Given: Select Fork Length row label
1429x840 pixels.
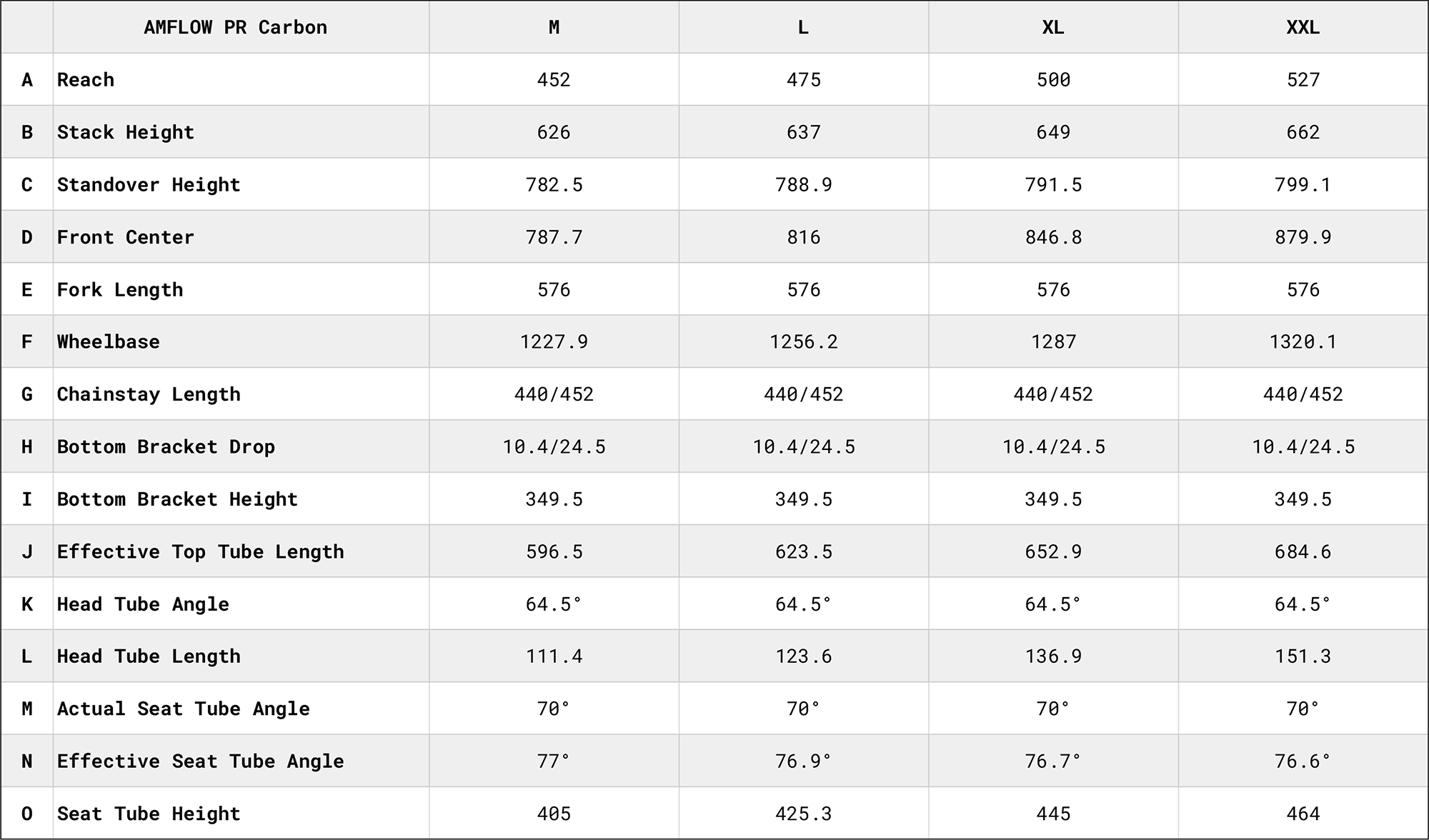Looking at the screenshot, I should [x=120, y=289].
